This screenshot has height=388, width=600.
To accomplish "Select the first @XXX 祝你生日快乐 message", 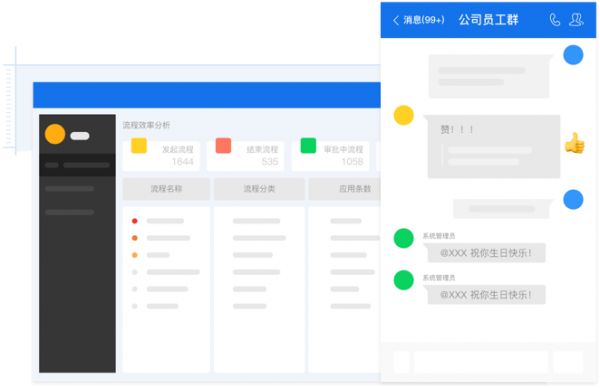I will click(x=486, y=253).
